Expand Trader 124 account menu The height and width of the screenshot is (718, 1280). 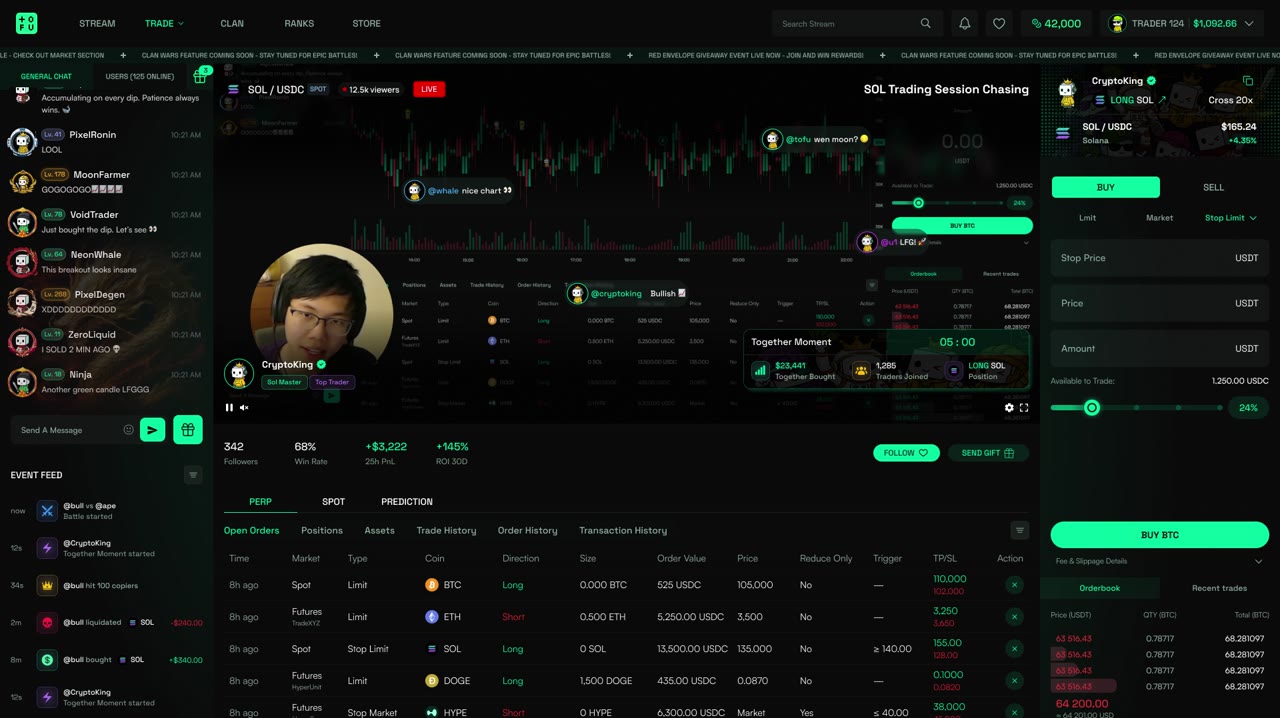pyautogui.click(x=1249, y=23)
